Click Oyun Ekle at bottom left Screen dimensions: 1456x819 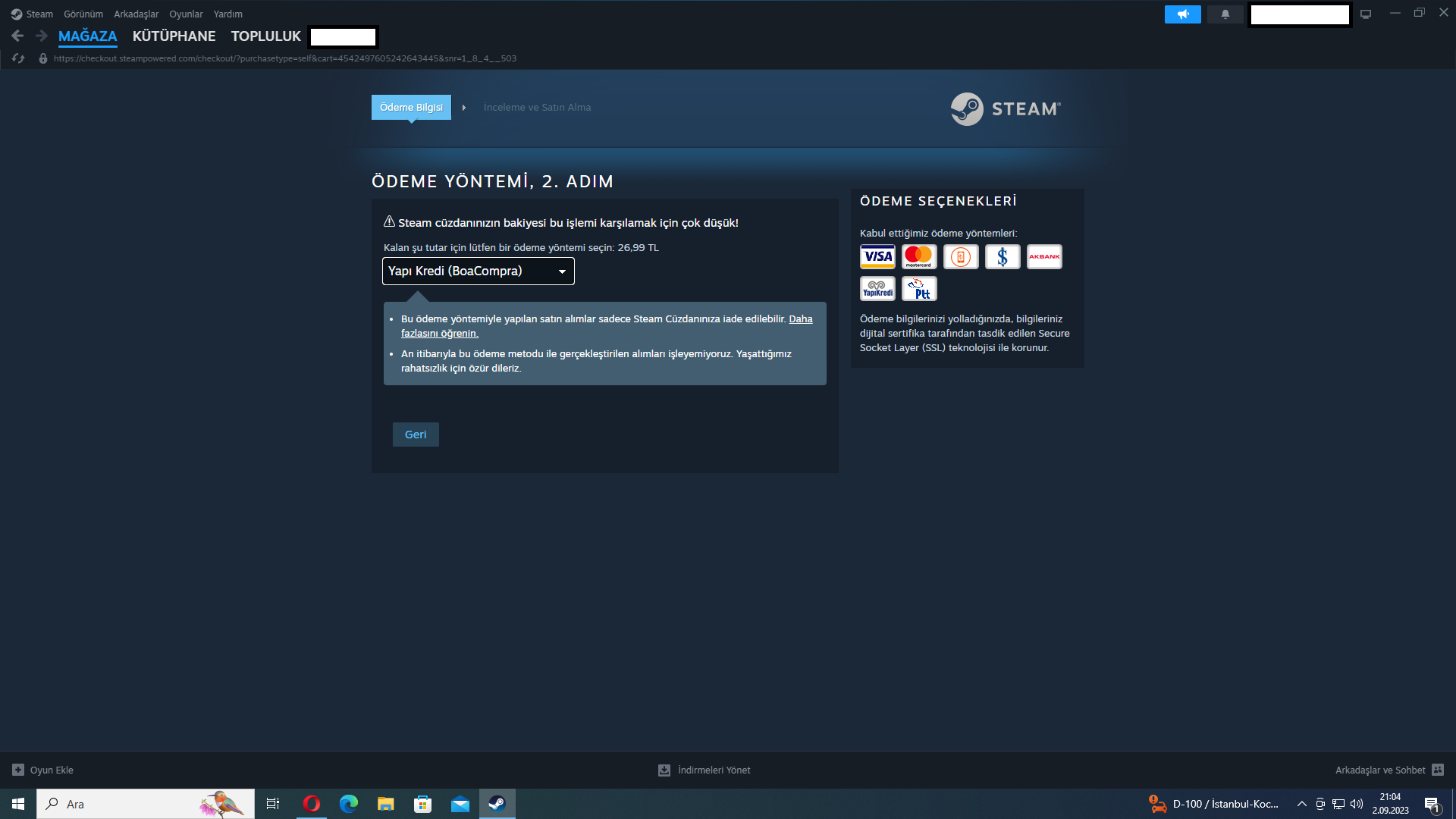click(x=43, y=770)
